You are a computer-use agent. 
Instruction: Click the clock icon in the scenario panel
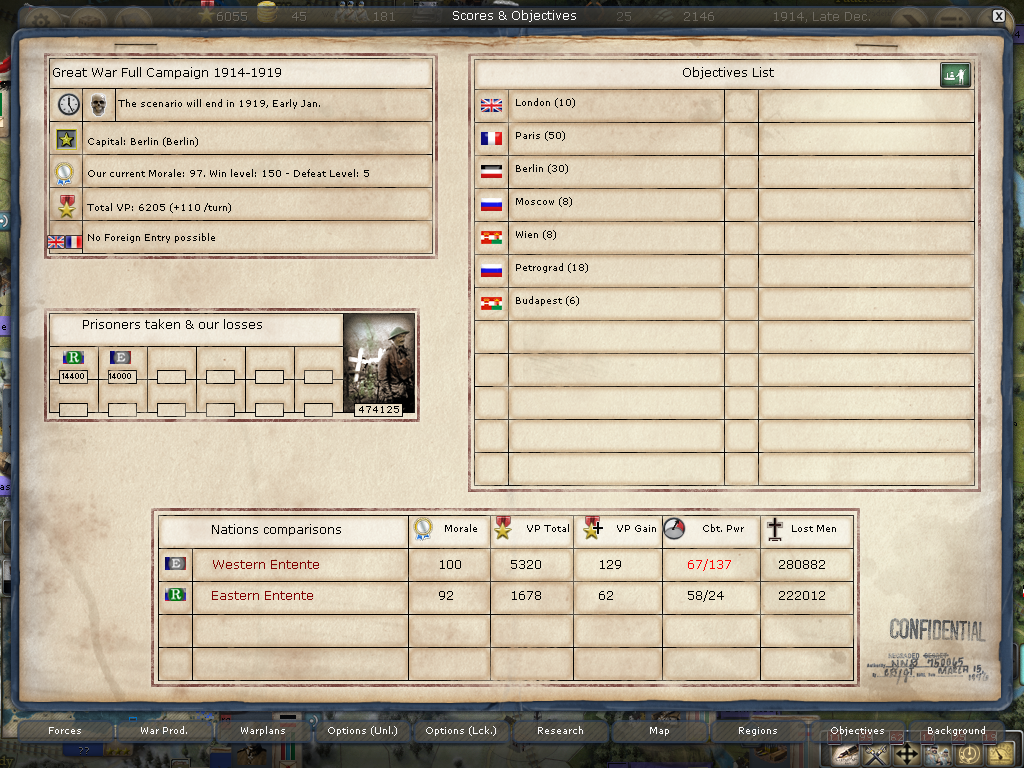click(x=67, y=105)
